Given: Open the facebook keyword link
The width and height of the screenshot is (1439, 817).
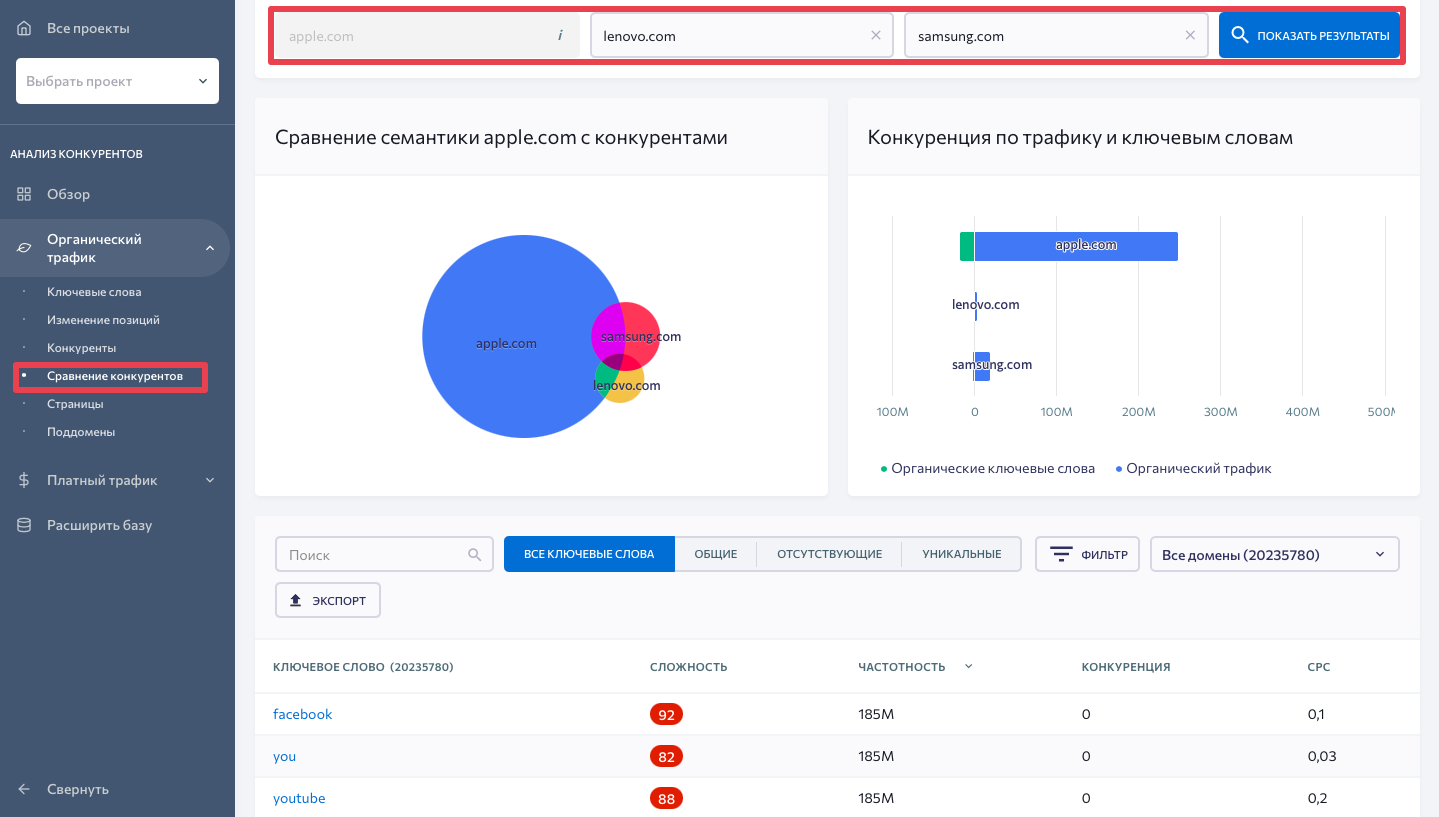Looking at the screenshot, I should (302, 714).
